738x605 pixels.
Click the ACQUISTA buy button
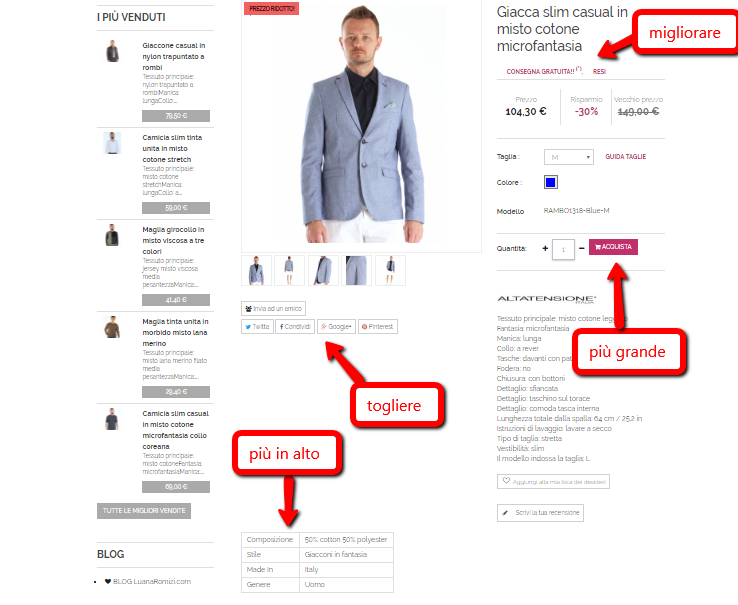613,247
